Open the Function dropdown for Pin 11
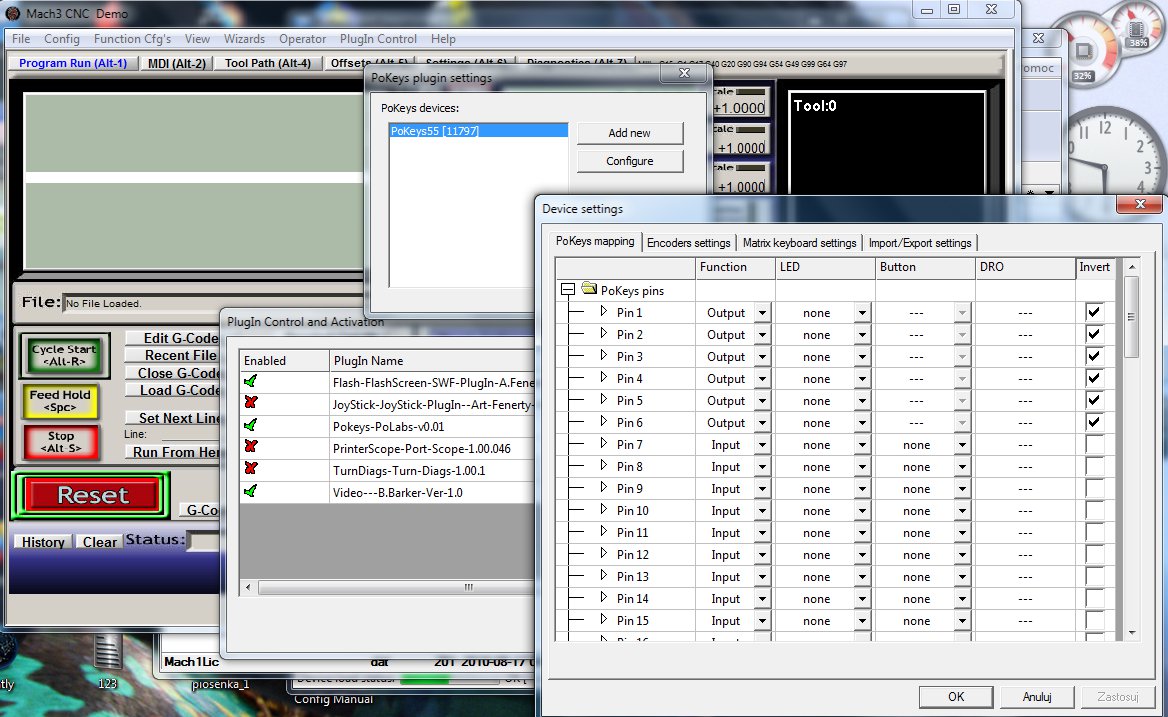1168x717 pixels. [x=762, y=532]
